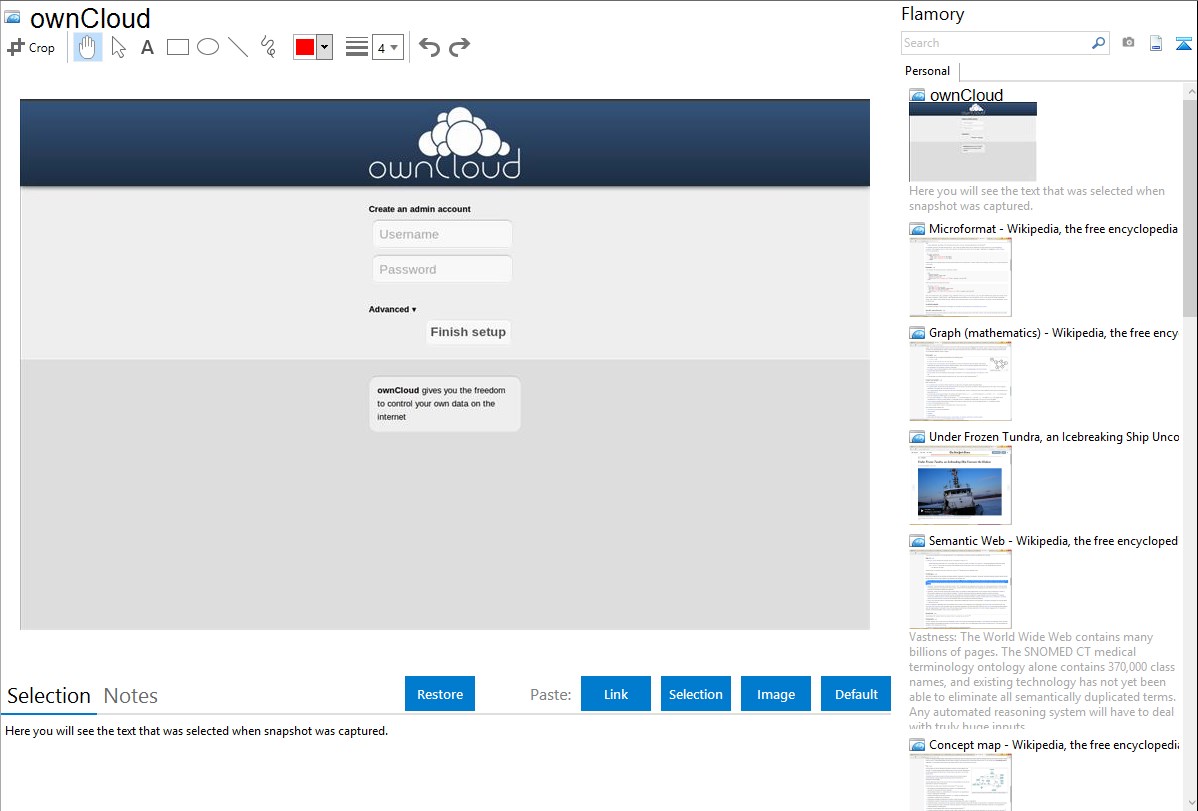
Task: Activate the Hand pan tool
Action: click(x=88, y=47)
